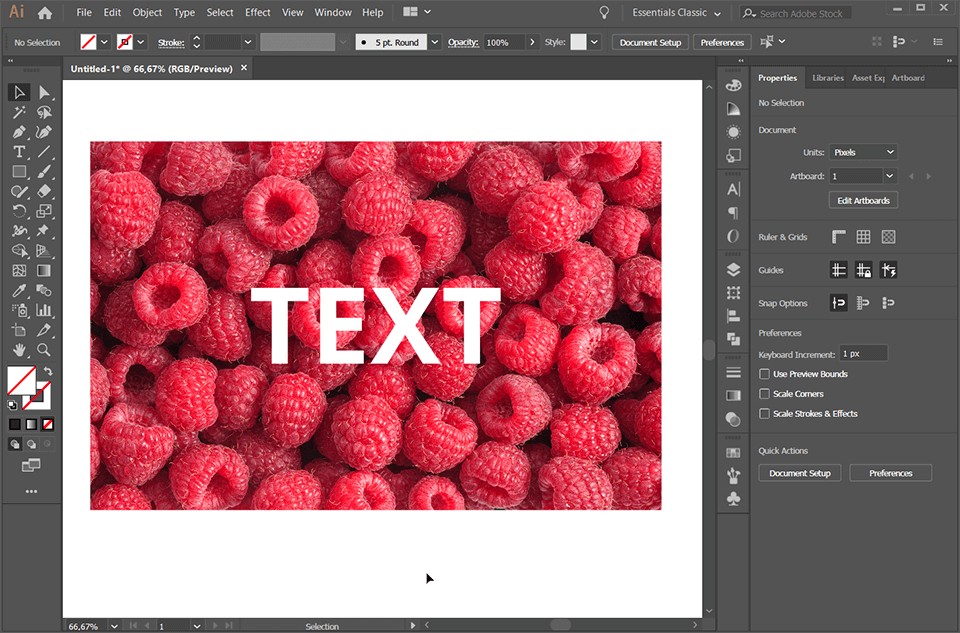Open the Layers panel icon

(x=733, y=269)
